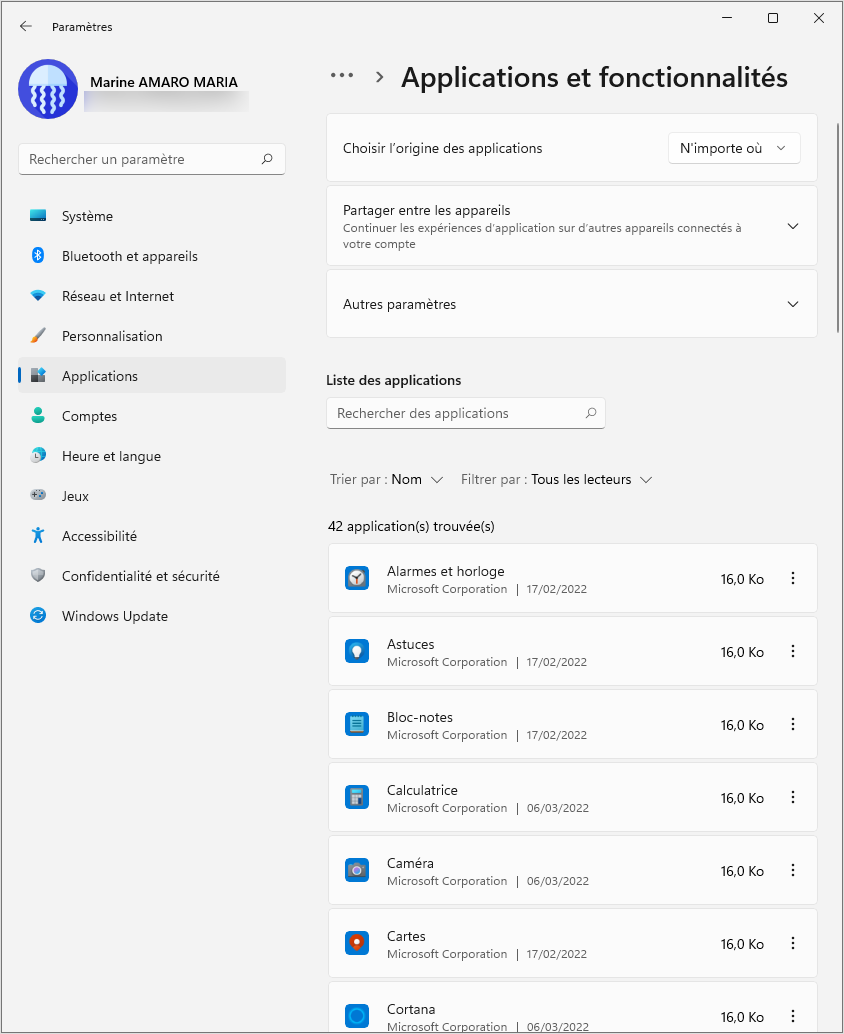Open the three-dot menu for Caméra
Image resolution: width=844 pixels, height=1034 pixels.
click(793, 870)
